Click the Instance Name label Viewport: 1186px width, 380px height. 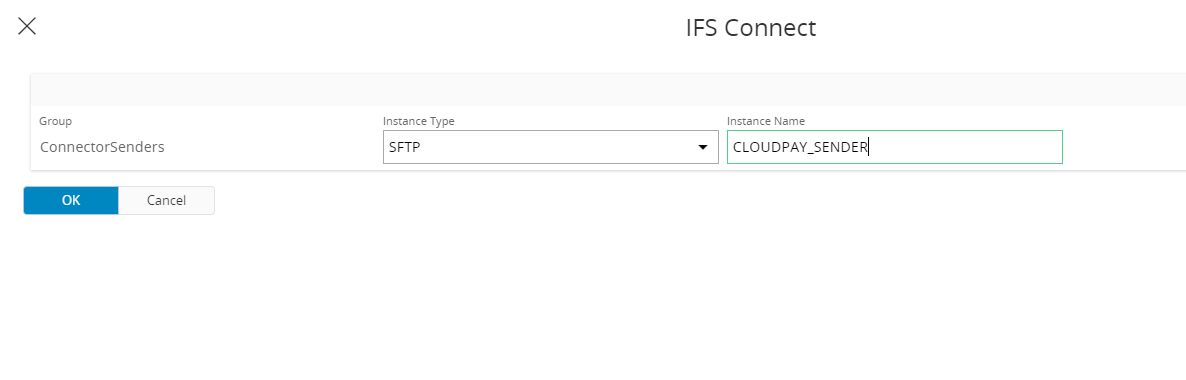point(765,121)
